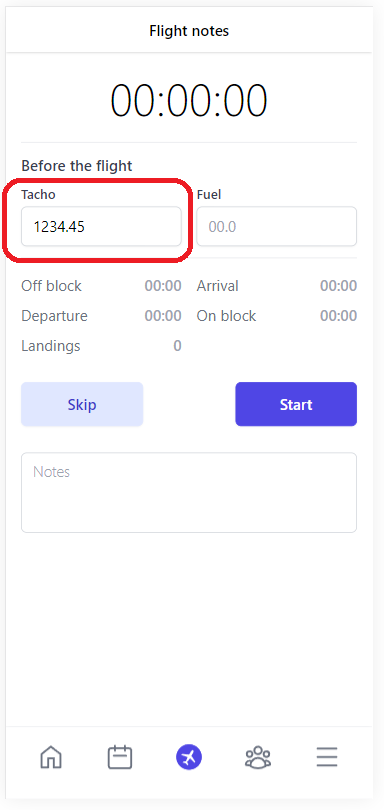Click the Flight notes header title
This screenshot has height=810, width=385.
(x=189, y=31)
